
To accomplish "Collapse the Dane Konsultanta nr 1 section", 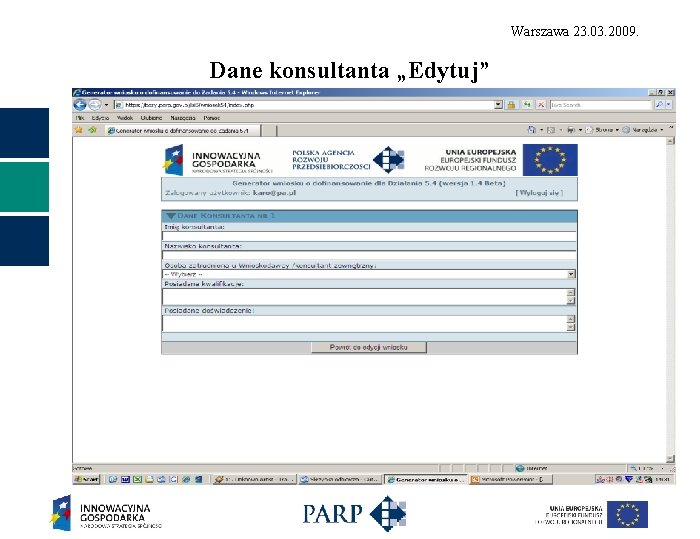I will tap(170, 216).
